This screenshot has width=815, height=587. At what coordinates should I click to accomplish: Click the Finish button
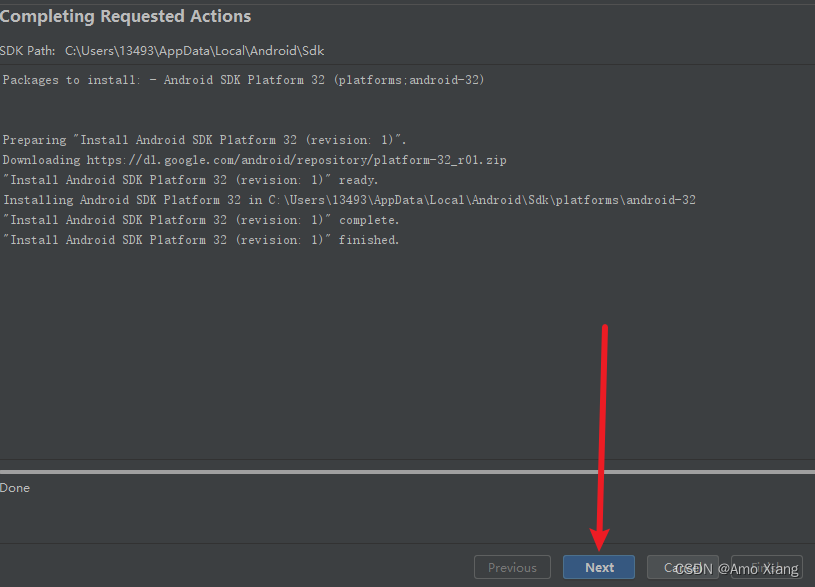pos(767,567)
